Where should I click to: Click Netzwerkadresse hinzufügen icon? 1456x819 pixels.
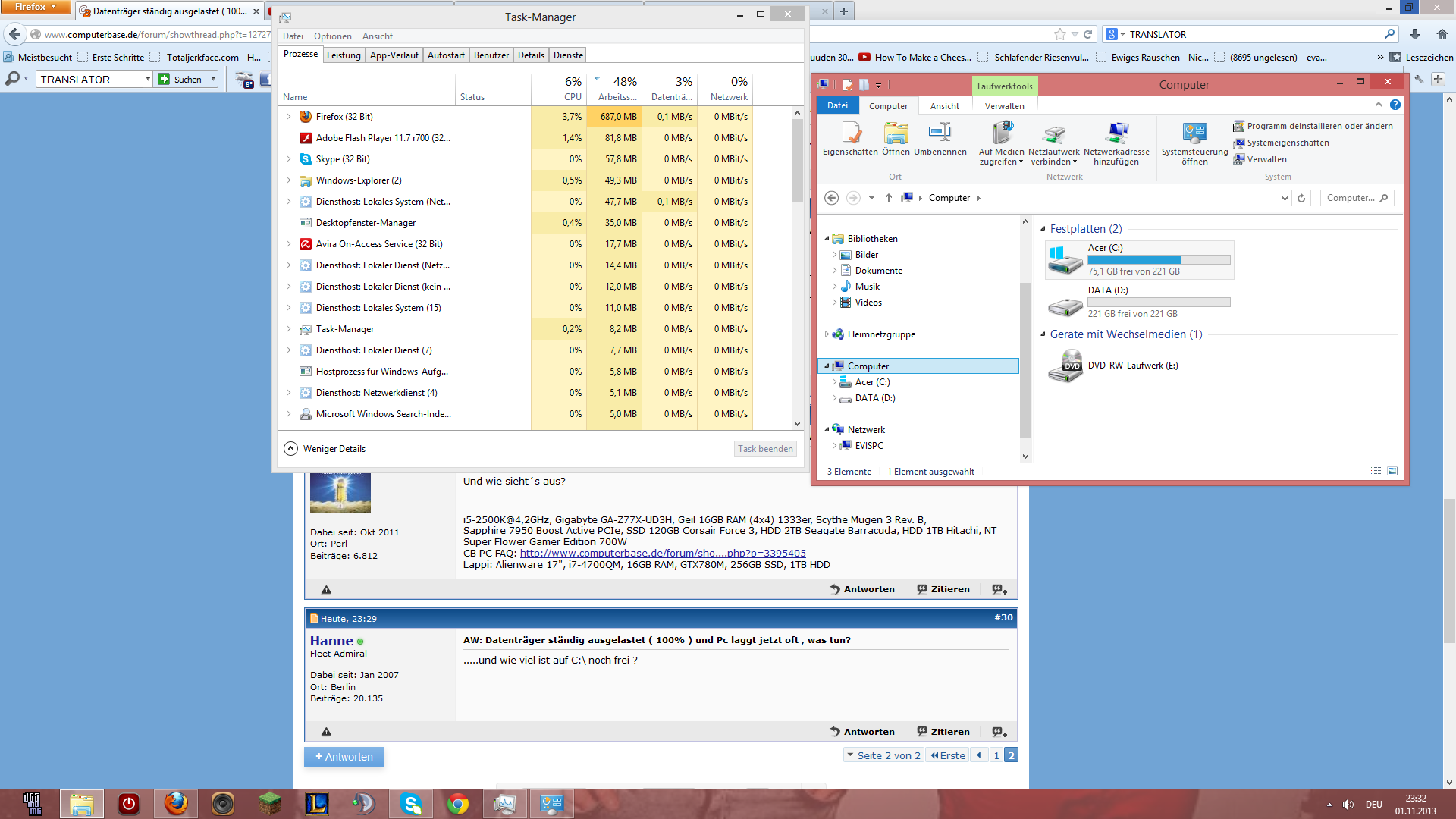1116,134
